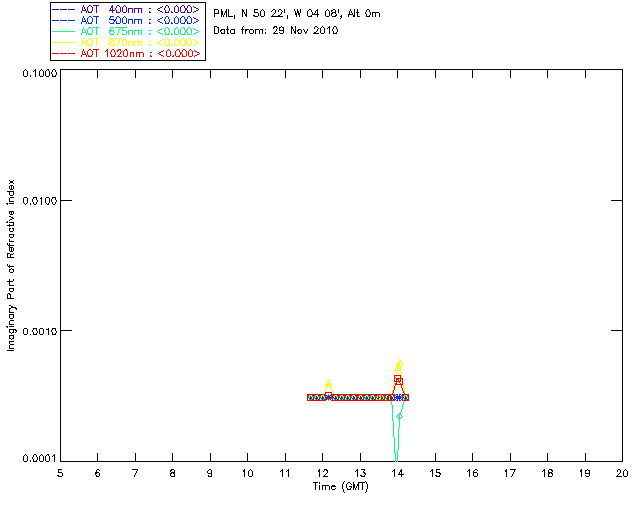Select the 'Data from: 29 Nov 2010' text
Screen dimensions: 640x512
click(x=276, y=31)
